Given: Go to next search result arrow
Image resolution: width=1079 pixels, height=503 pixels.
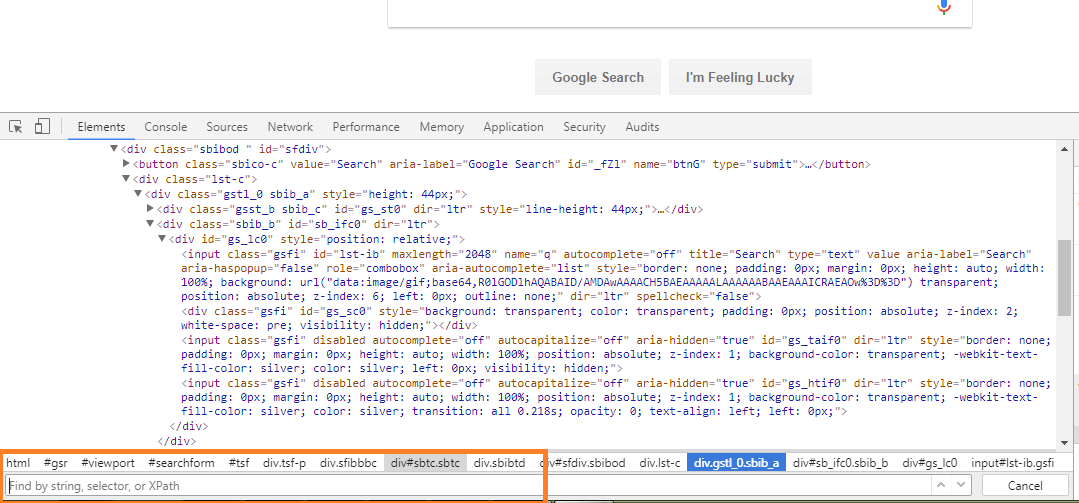Looking at the screenshot, I should pyautogui.click(x=961, y=485).
